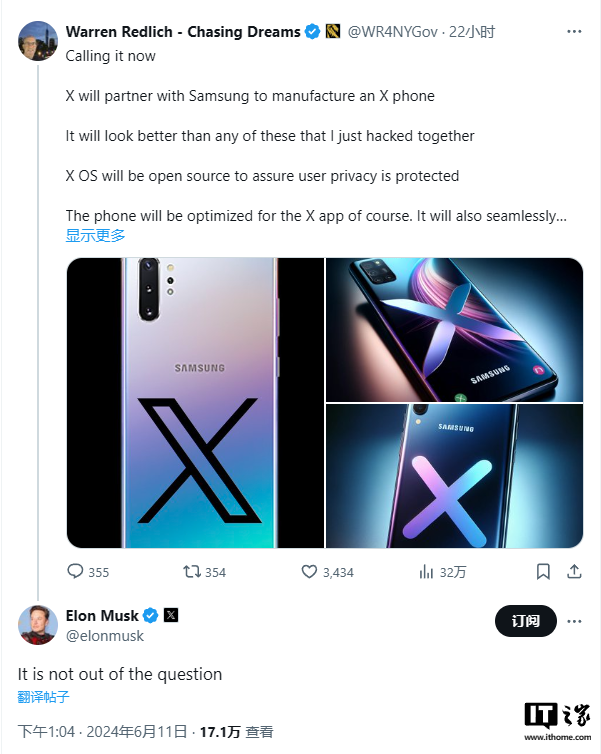Click Elon Musk's verified checkmark badge
This screenshot has height=754, width=601.
(x=150, y=615)
